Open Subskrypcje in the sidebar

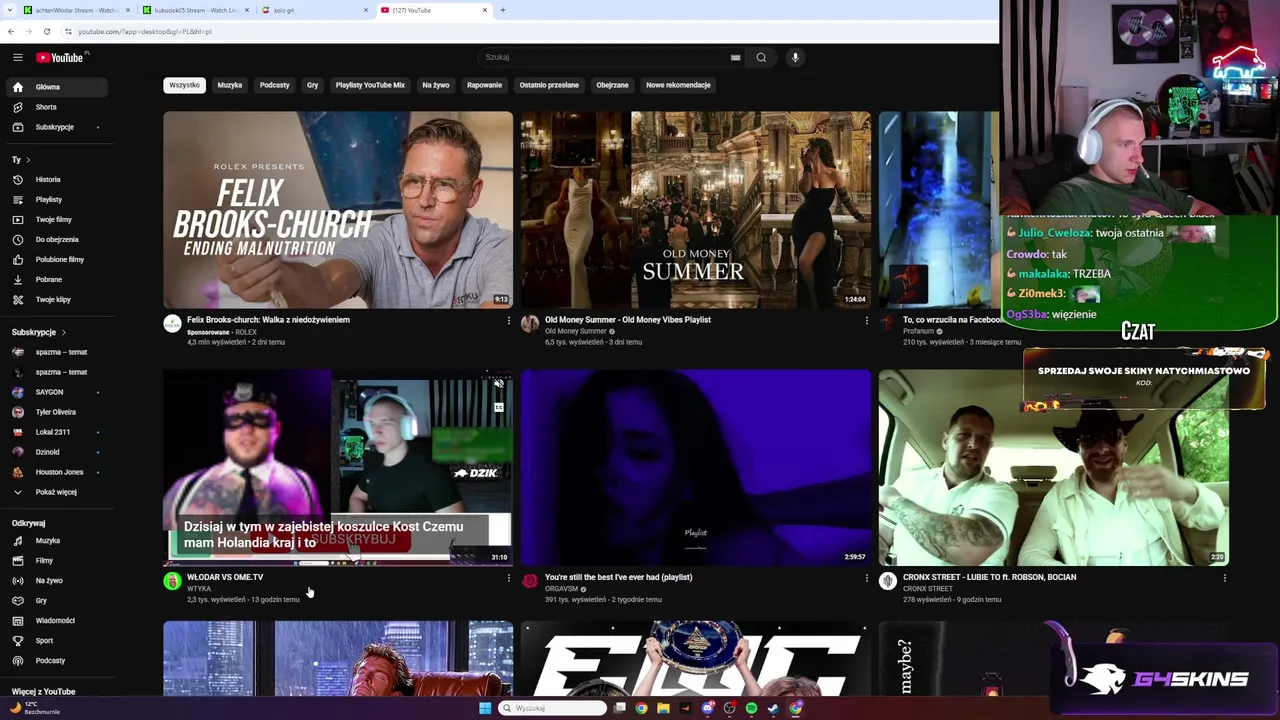[x=56, y=127]
